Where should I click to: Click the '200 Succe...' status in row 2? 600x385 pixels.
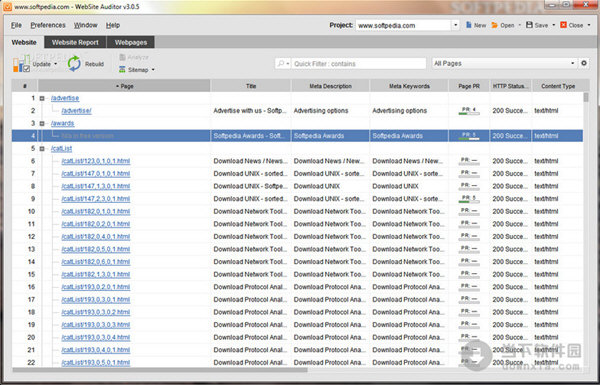510,111
